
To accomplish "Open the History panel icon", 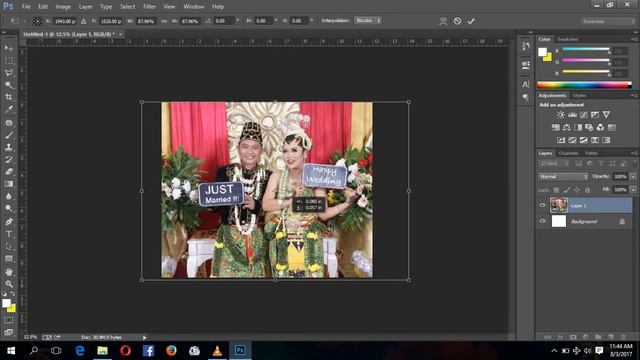I will [525, 46].
